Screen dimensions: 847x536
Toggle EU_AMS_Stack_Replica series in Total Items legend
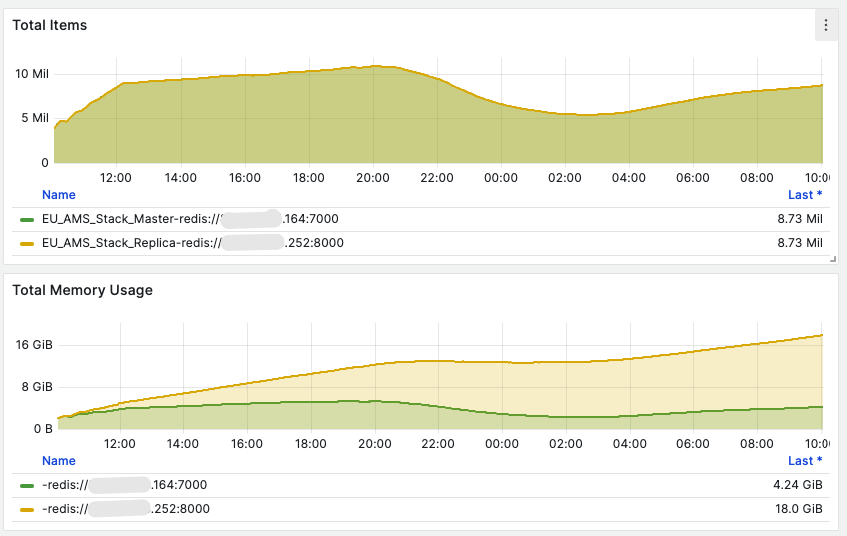tap(193, 243)
